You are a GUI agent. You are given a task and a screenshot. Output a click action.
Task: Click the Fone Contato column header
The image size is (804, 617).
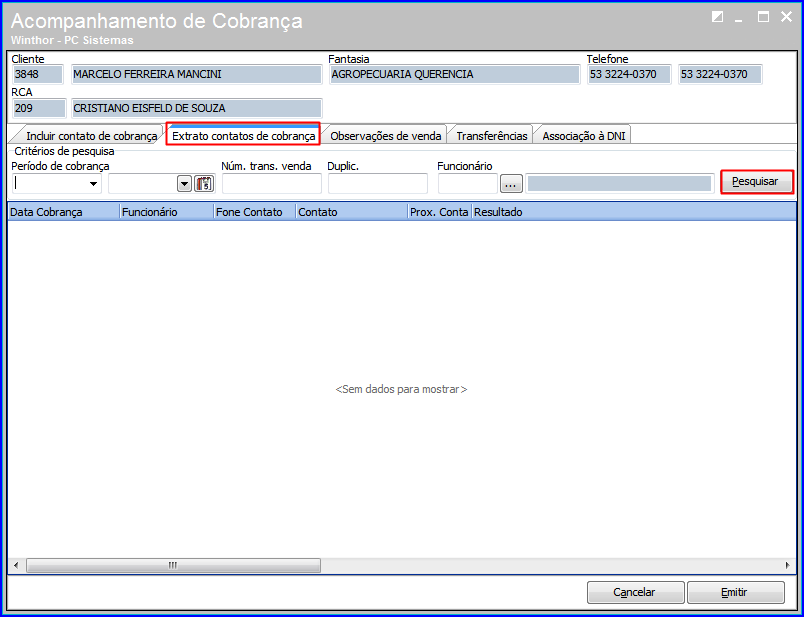pos(255,212)
